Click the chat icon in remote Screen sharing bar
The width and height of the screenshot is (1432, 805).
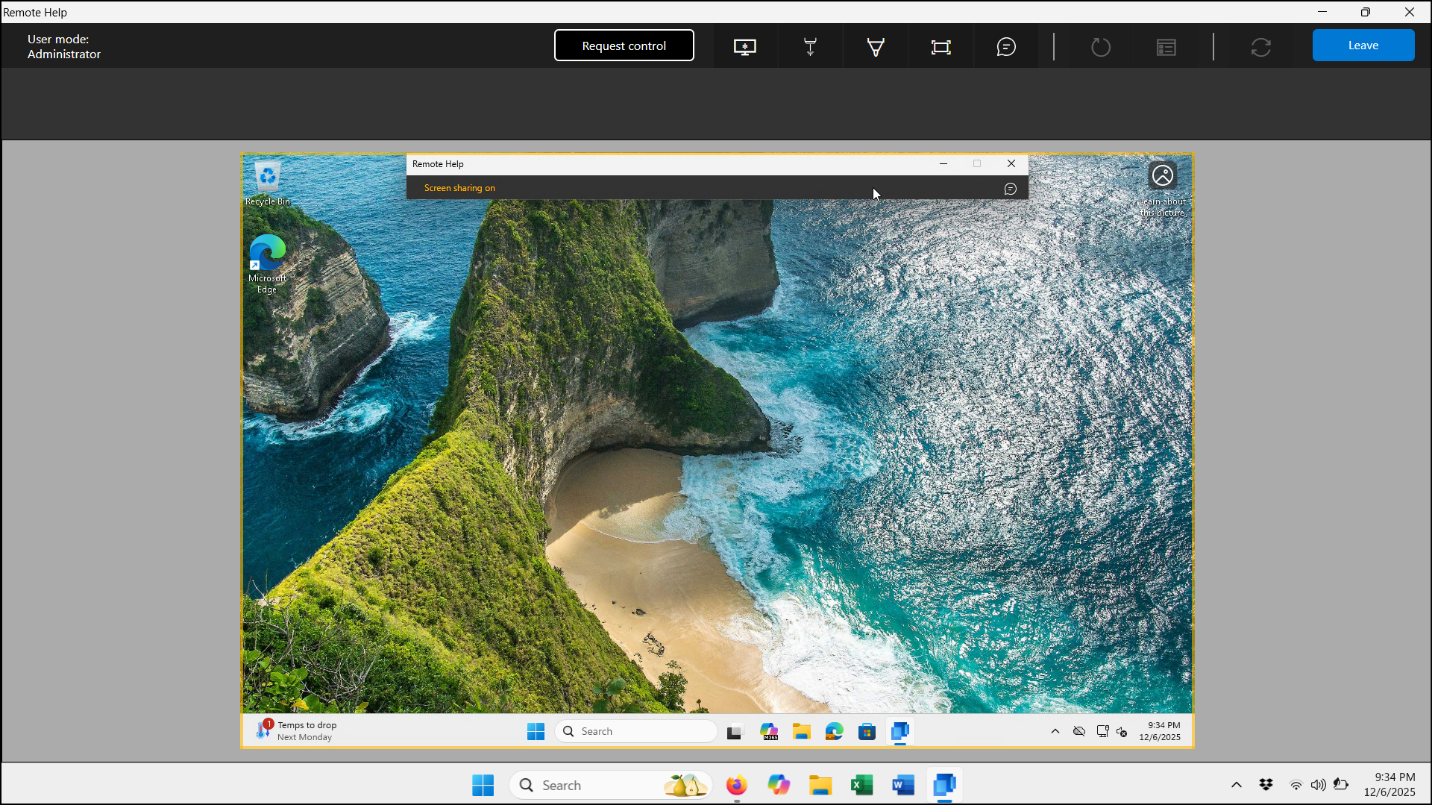pos(1010,188)
